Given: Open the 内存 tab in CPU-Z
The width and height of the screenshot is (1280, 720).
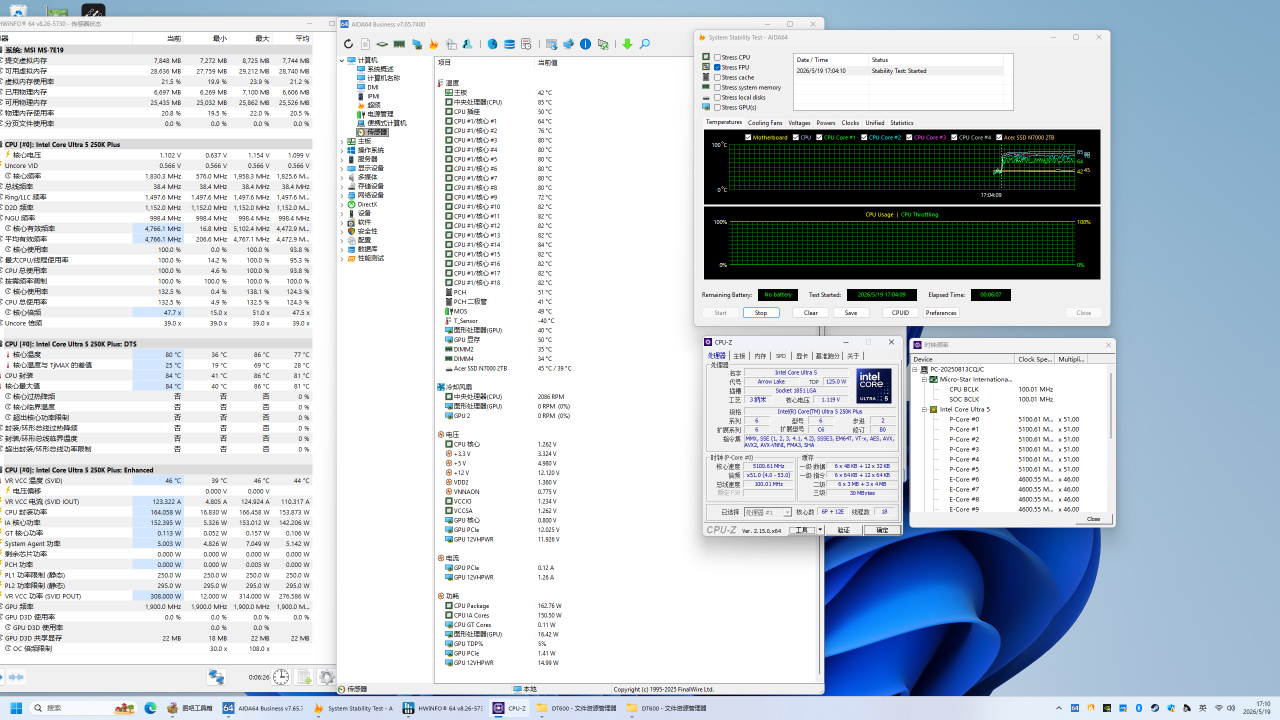Looking at the screenshot, I should [760, 356].
